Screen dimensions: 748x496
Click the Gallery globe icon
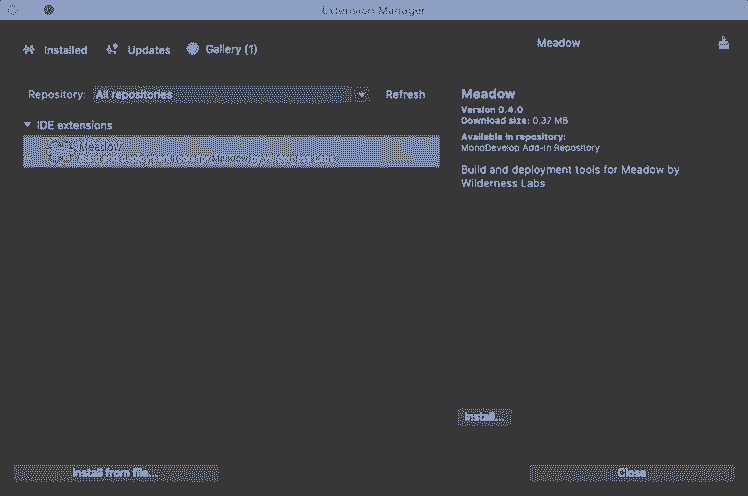pyautogui.click(x=192, y=49)
